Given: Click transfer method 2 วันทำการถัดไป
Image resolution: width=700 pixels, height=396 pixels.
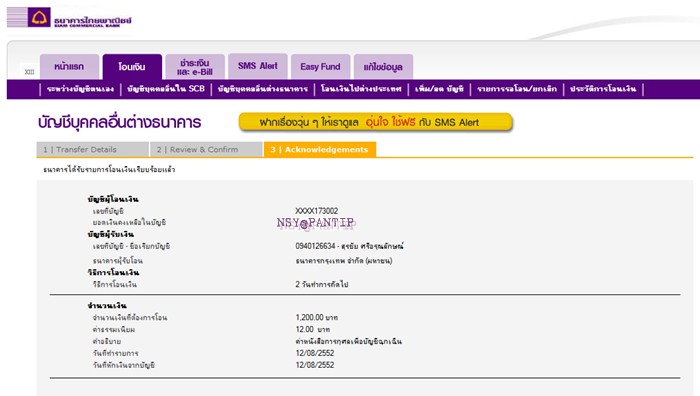Looking at the screenshot, I should 322,284.
